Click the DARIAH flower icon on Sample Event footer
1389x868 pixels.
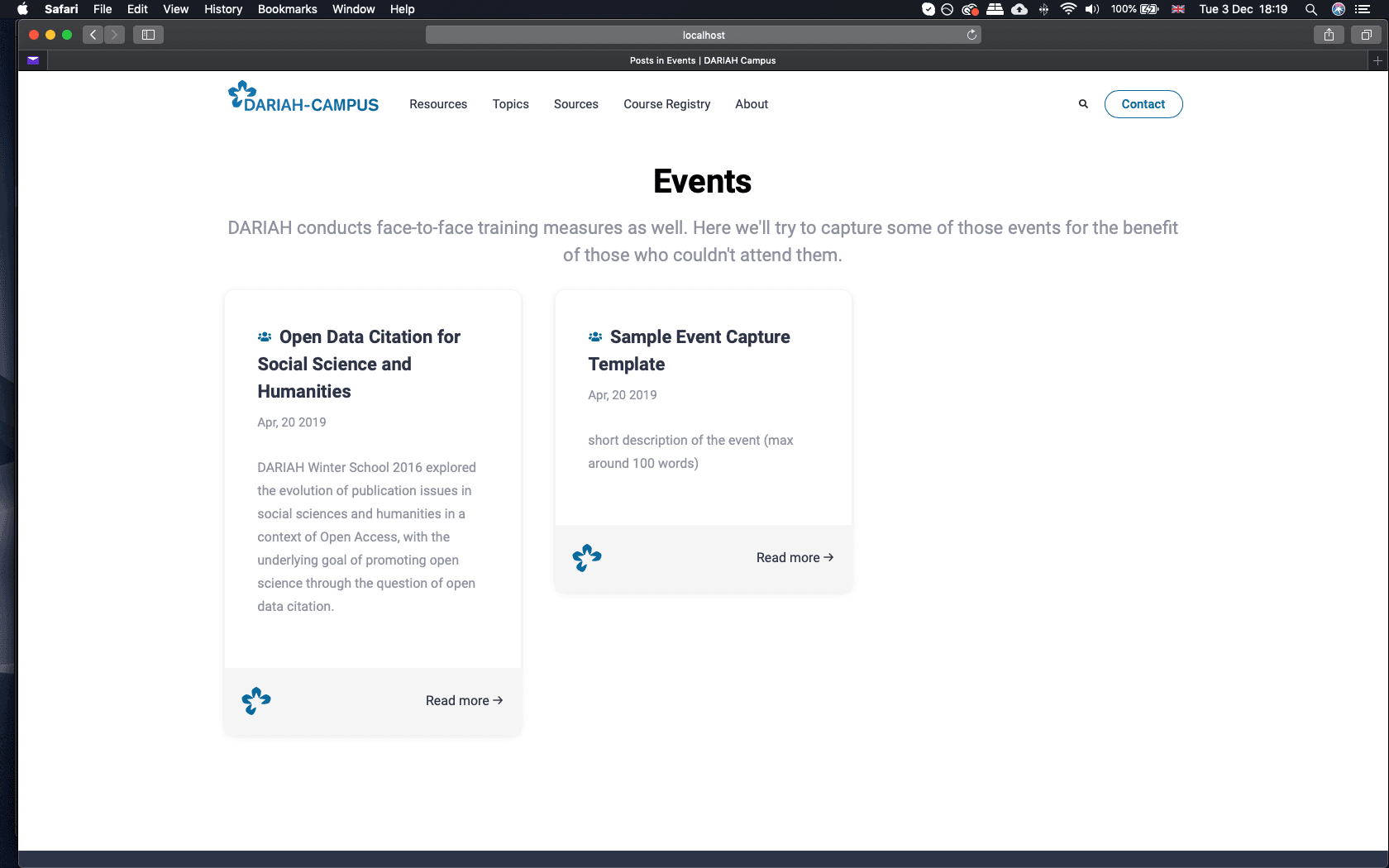[x=587, y=558]
